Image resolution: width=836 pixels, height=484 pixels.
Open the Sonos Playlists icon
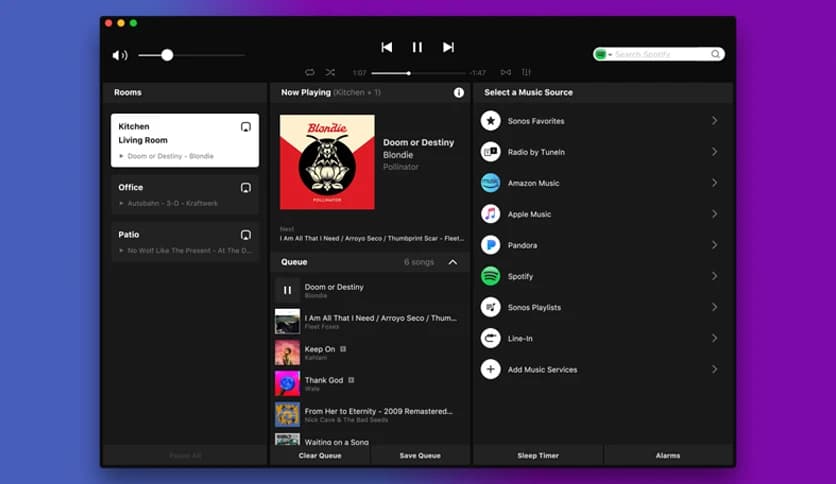tap(491, 307)
